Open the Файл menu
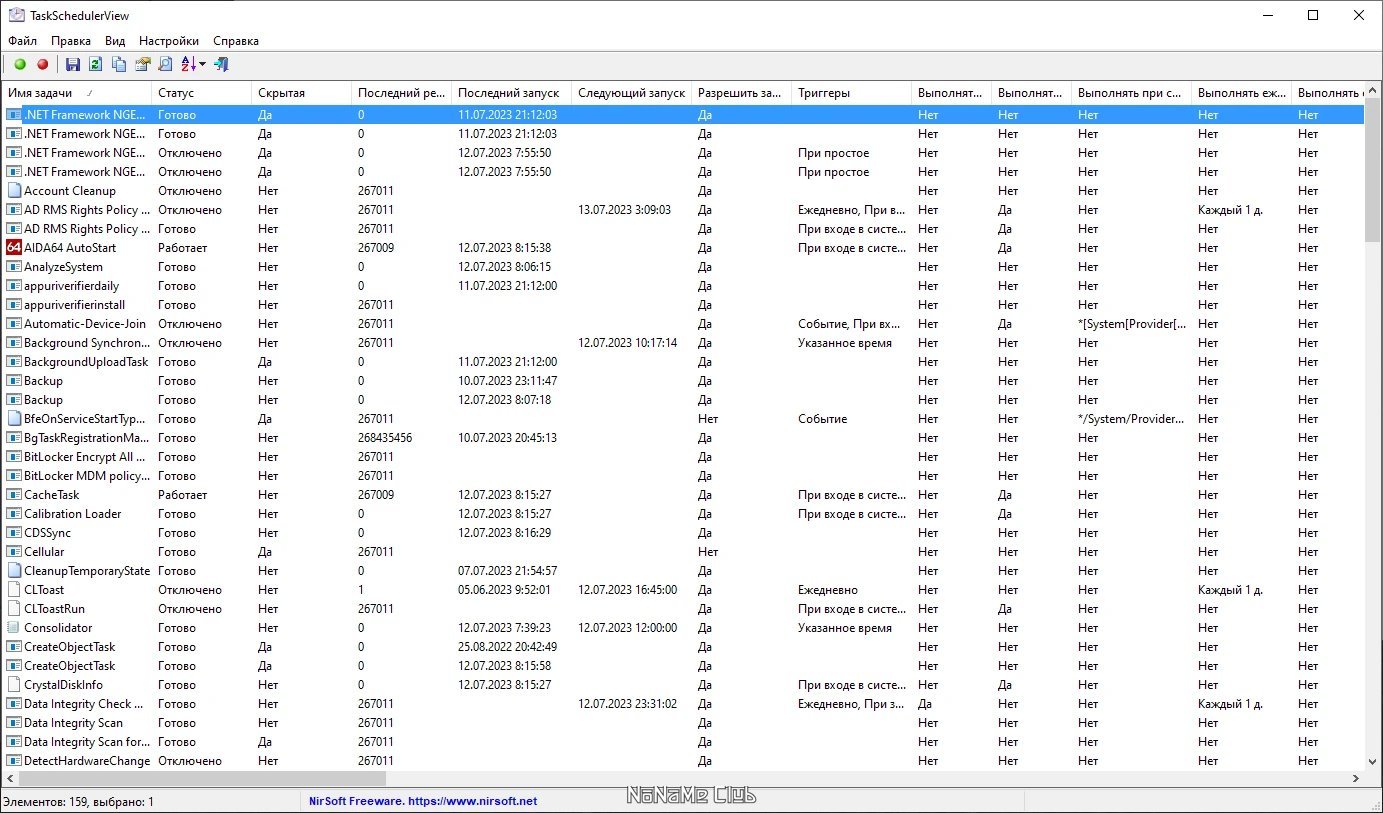Screen dimensions: 1383x813 tap(22, 41)
